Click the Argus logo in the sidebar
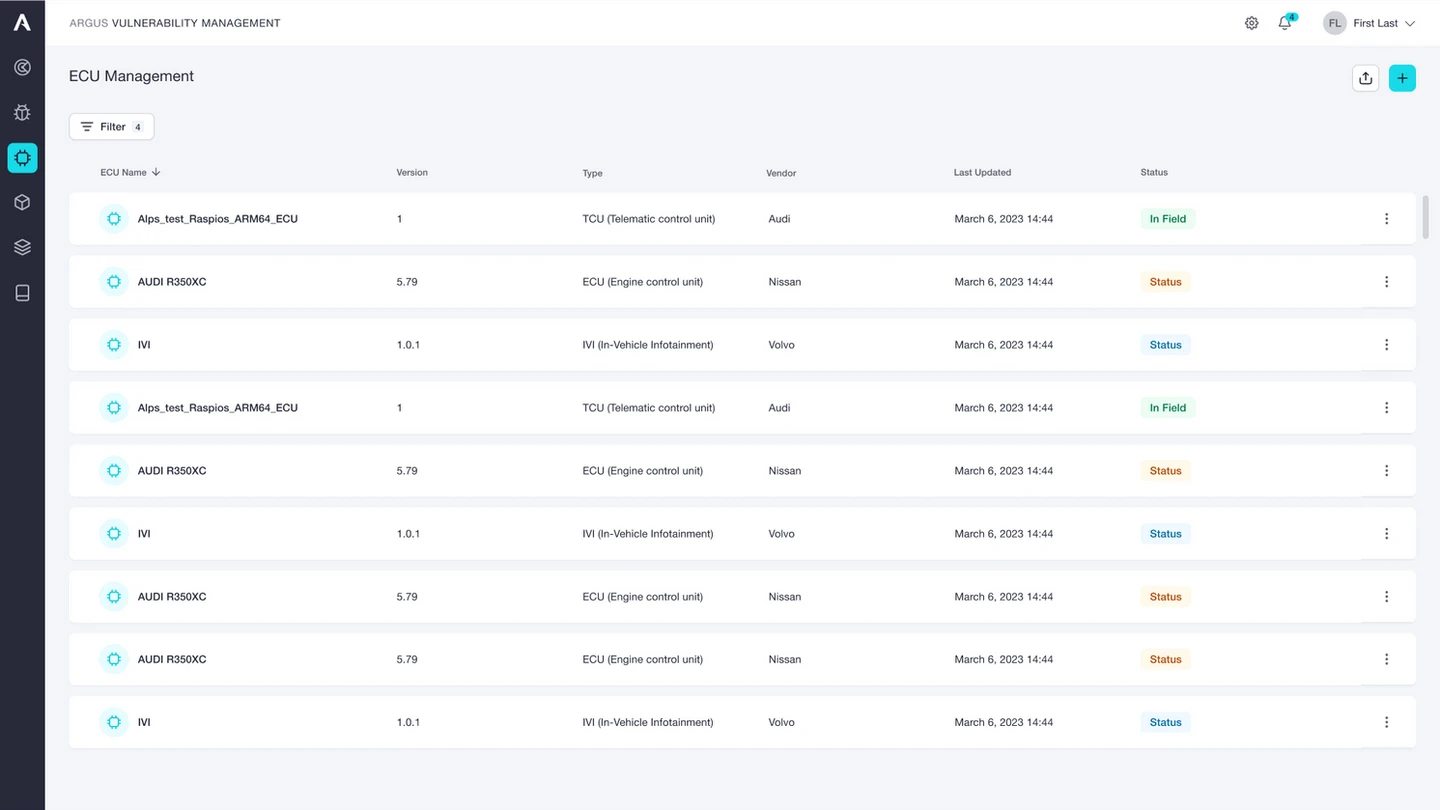 point(22,22)
